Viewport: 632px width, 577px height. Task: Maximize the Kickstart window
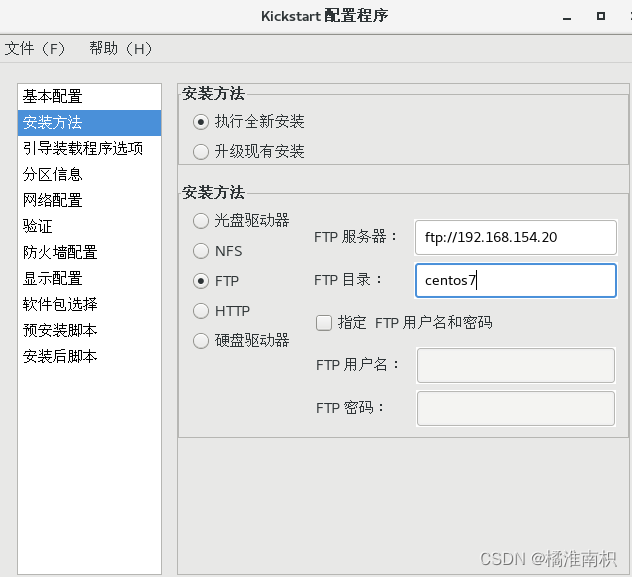pos(601,16)
